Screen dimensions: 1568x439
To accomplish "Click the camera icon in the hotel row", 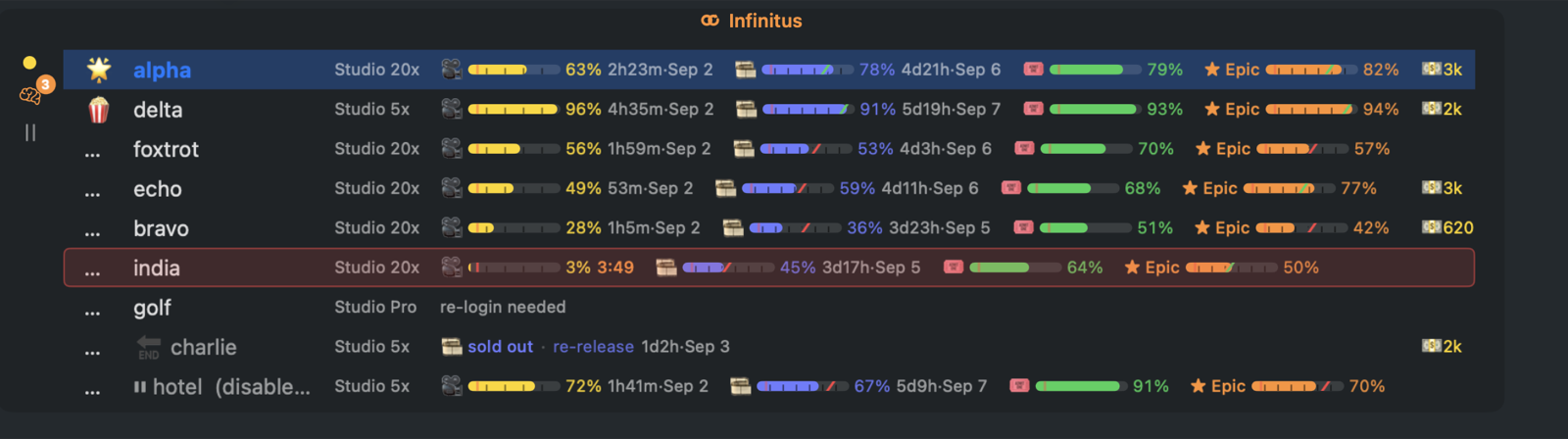I will tap(451, 386).
